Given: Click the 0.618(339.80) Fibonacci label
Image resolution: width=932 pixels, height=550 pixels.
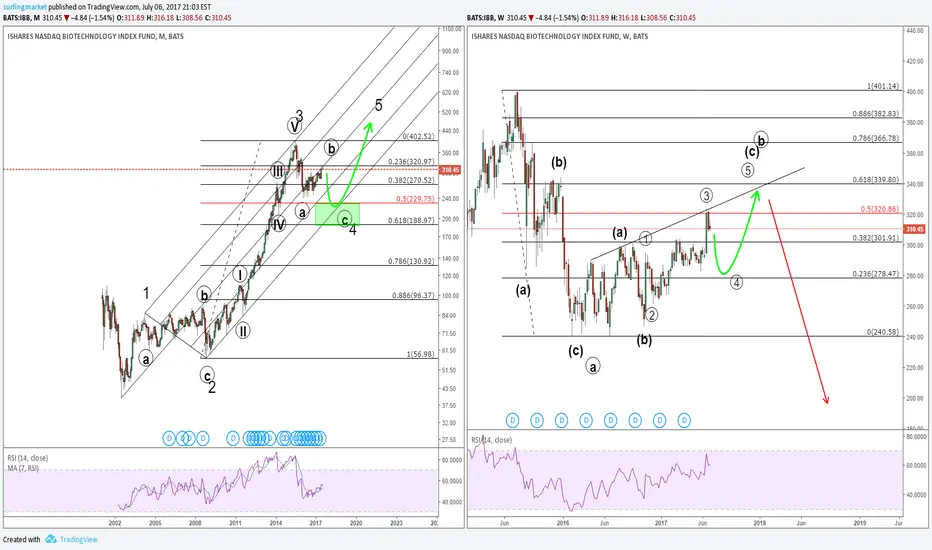Looking at the screenshot, I should point(876,180).
